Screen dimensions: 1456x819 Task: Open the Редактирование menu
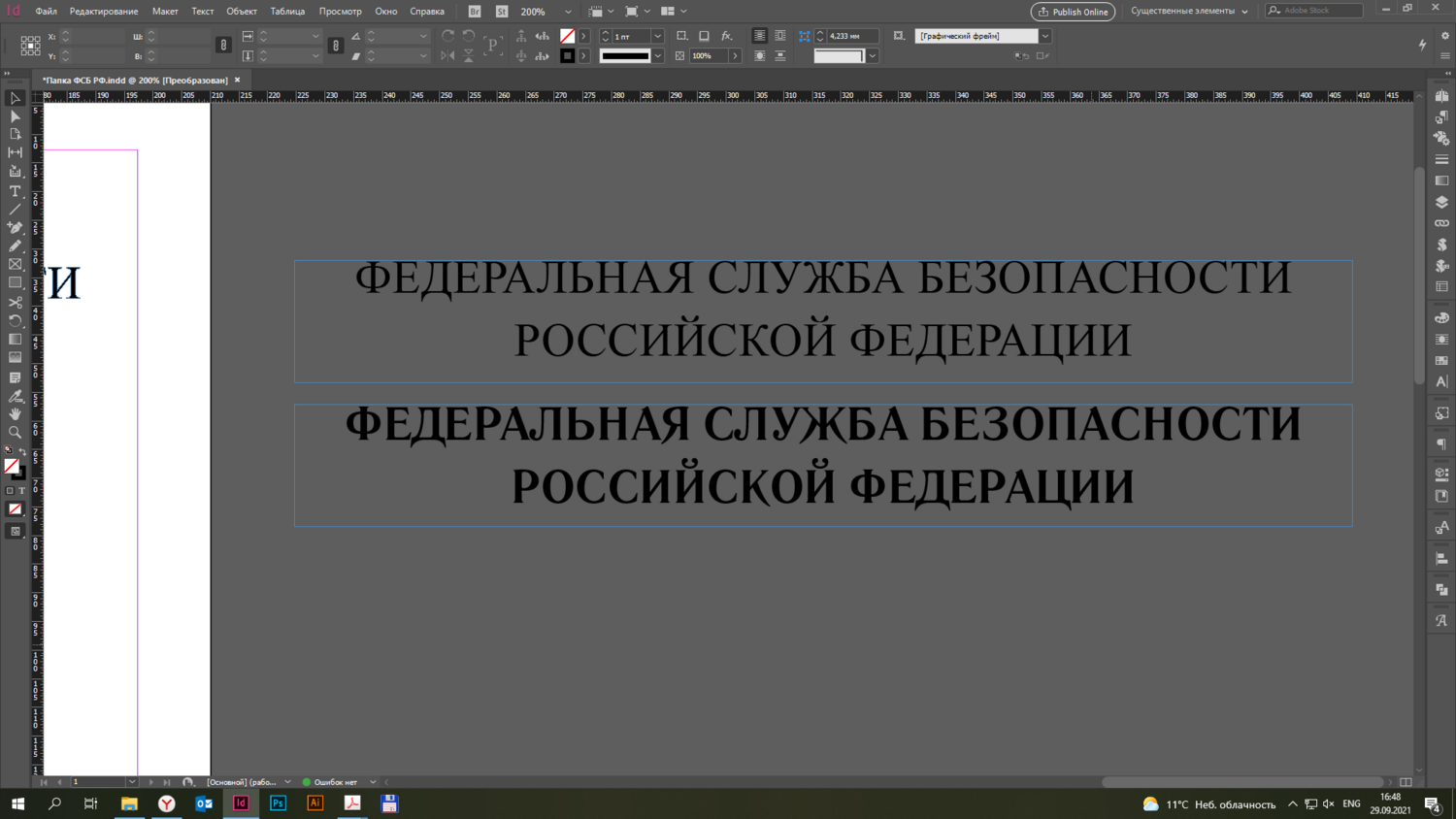(x=104, y=12)
